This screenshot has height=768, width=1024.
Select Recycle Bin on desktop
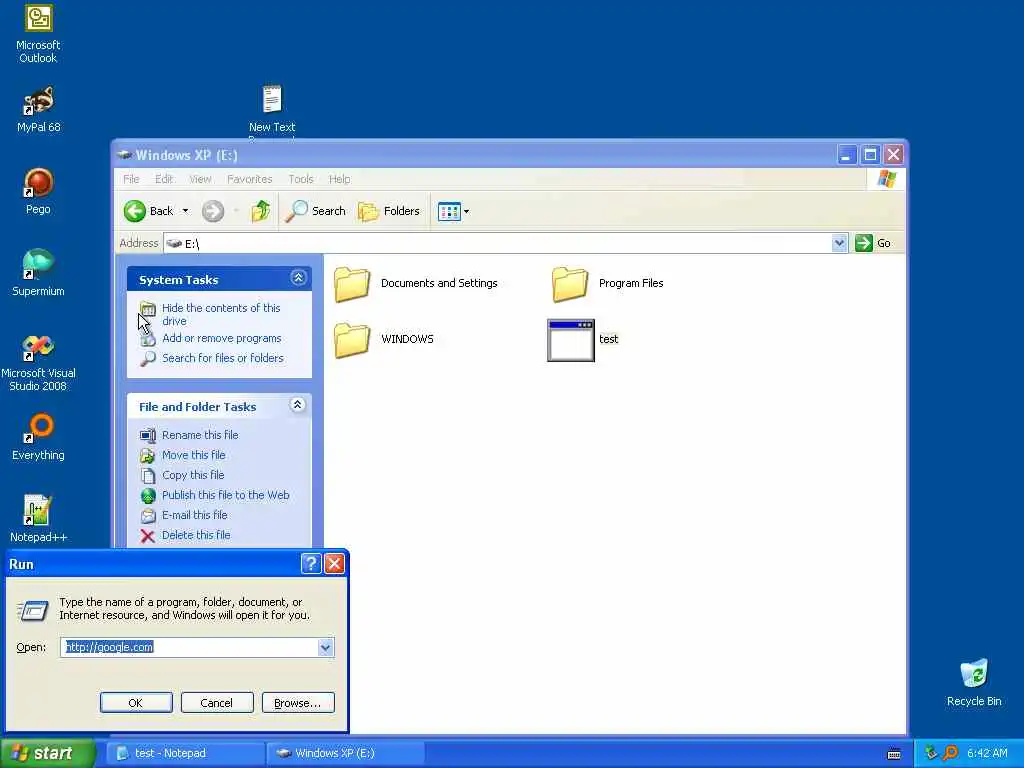pyautogui.click(x=974, y=682)
